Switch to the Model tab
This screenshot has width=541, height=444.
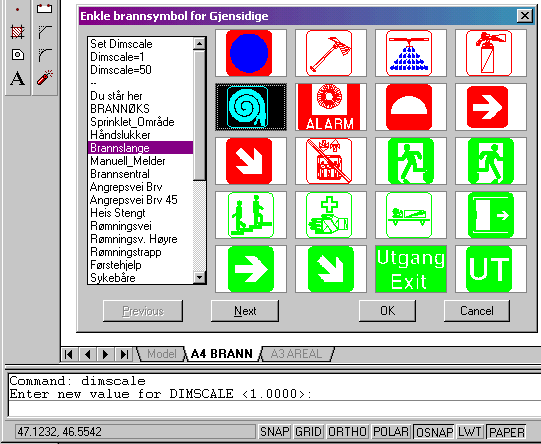point(161,354)
